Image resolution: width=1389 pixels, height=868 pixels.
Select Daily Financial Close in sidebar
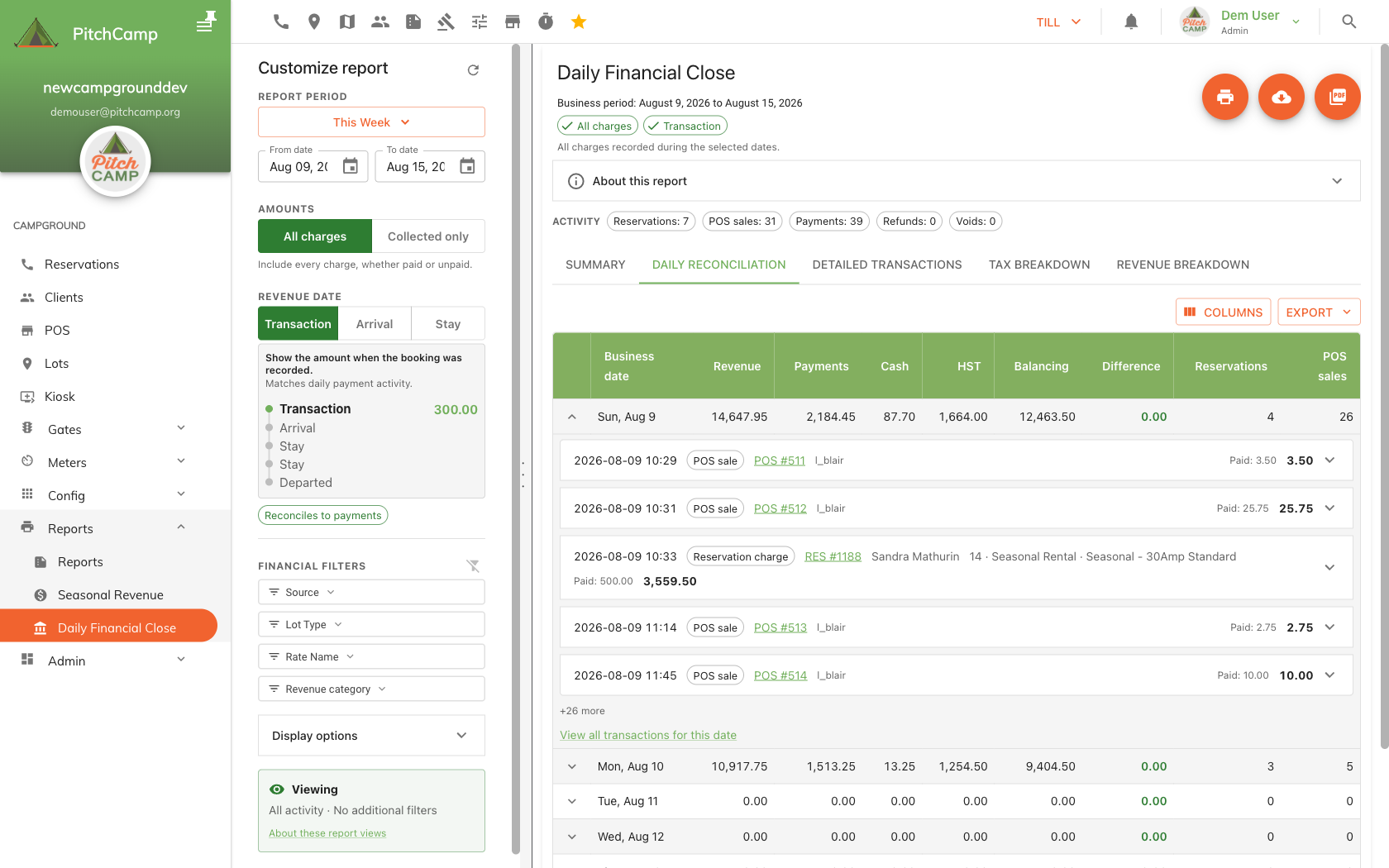(x=109, y=628)
